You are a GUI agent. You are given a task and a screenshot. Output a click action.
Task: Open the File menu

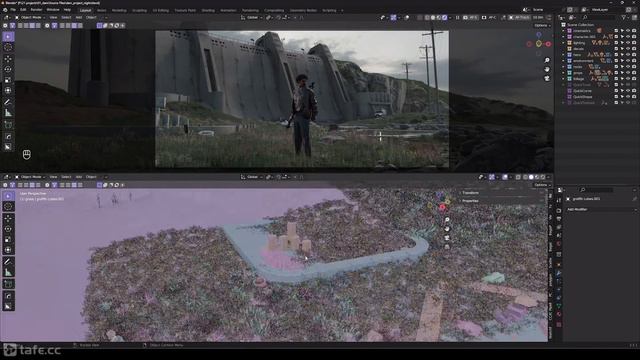coord(13,10)
